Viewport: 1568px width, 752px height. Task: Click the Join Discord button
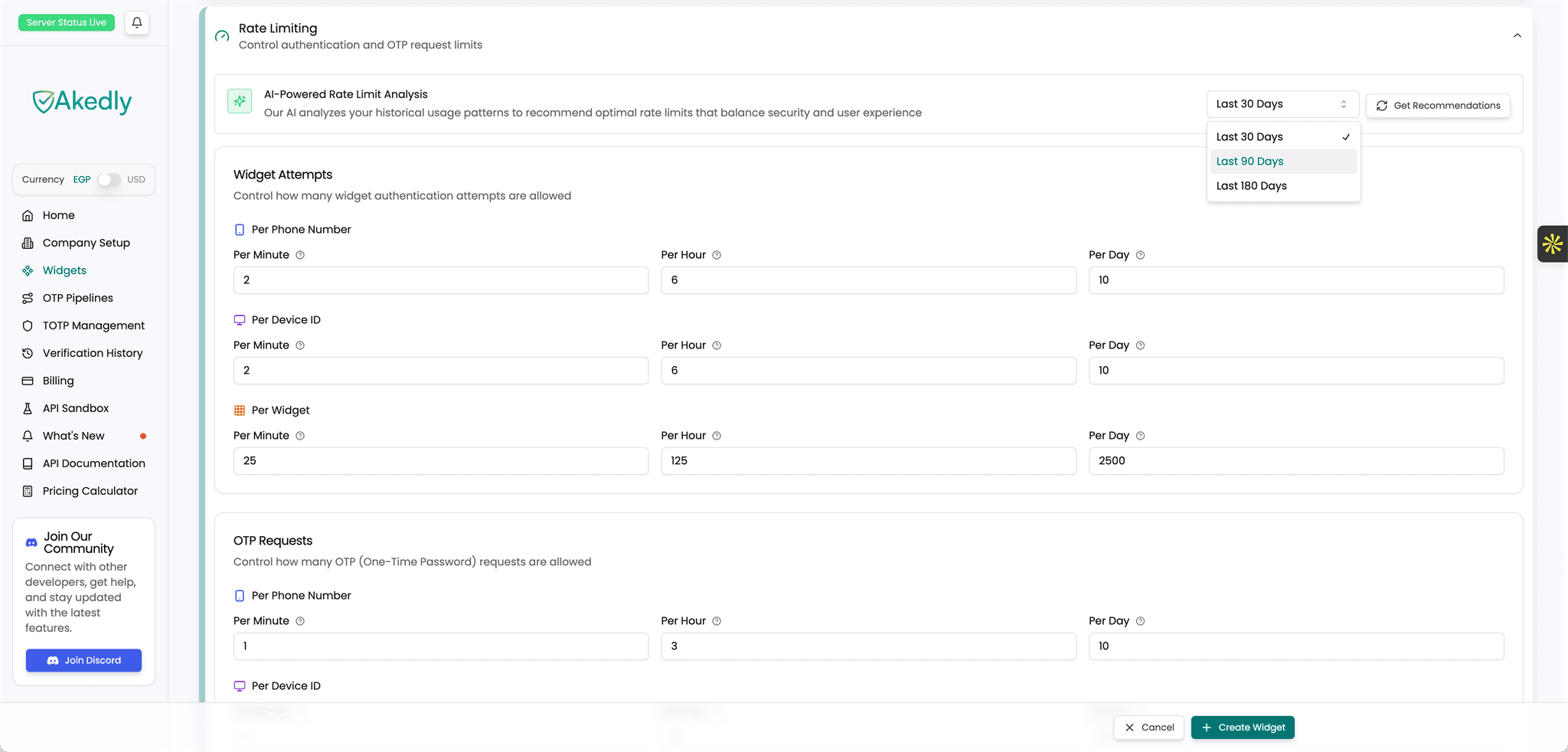[x=83, y=660]
